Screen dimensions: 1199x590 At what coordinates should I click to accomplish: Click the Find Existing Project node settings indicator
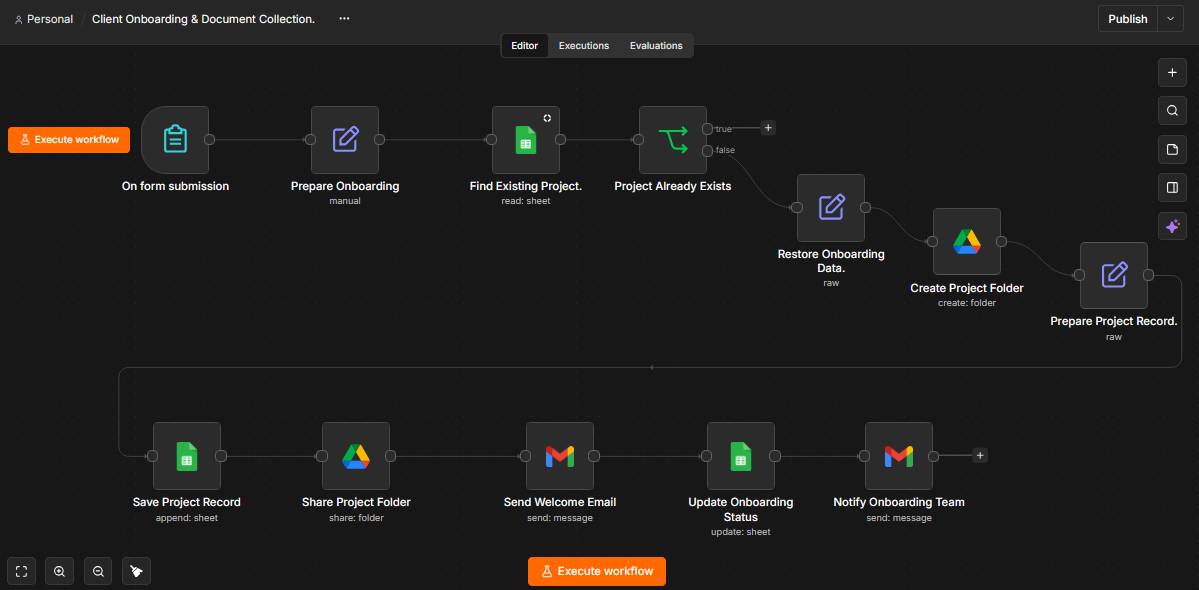[548, 118]
